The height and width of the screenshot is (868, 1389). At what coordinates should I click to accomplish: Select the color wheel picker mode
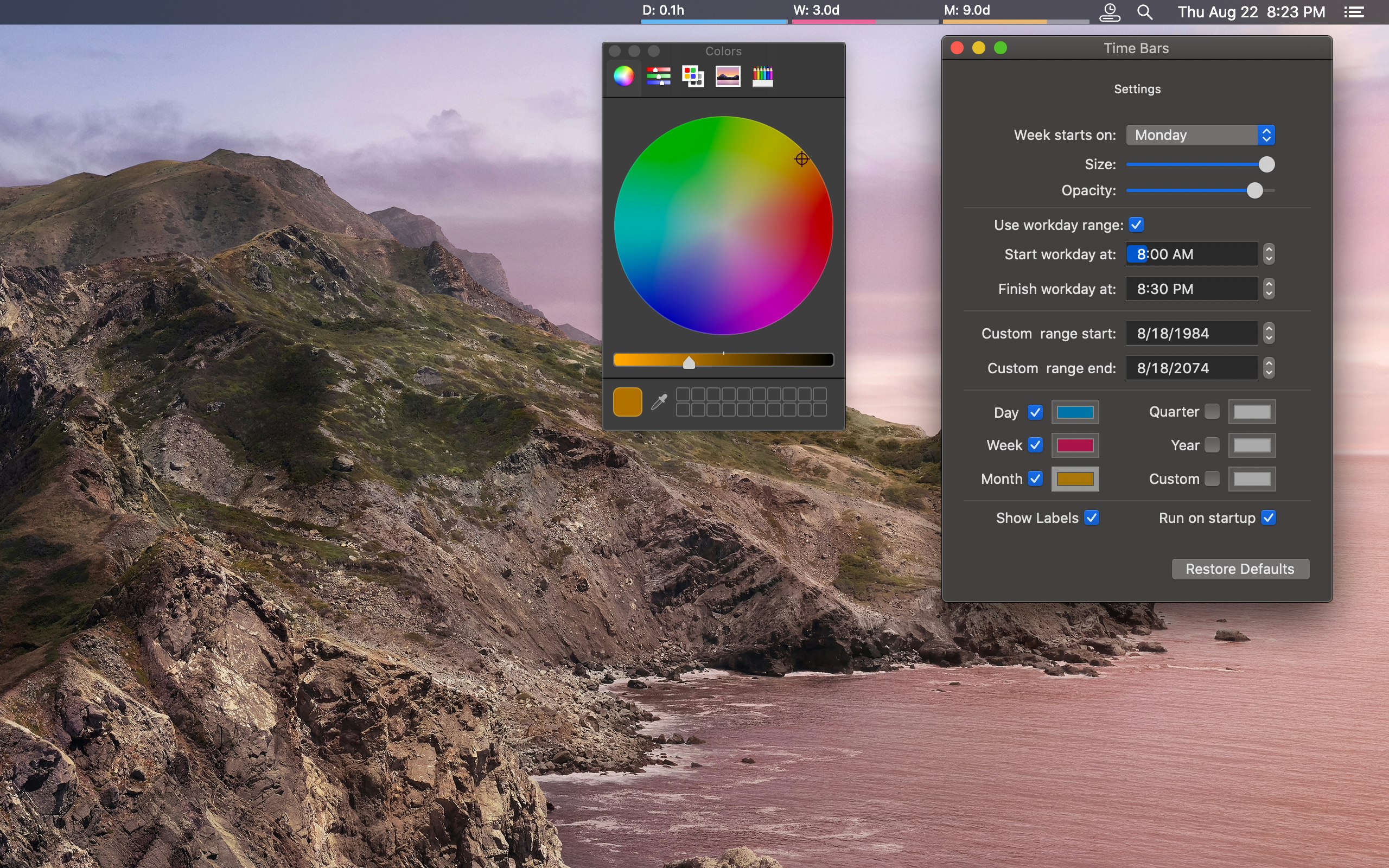[x=623, y=76]
